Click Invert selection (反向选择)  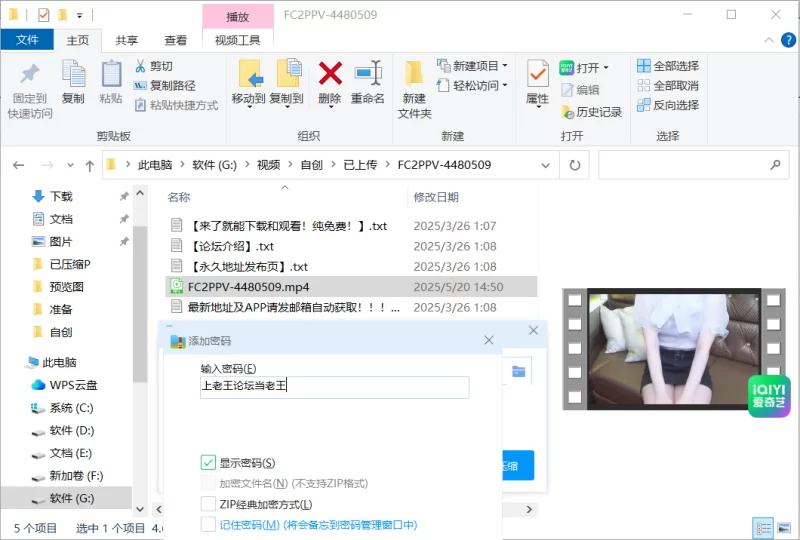(x=668, y=105)
